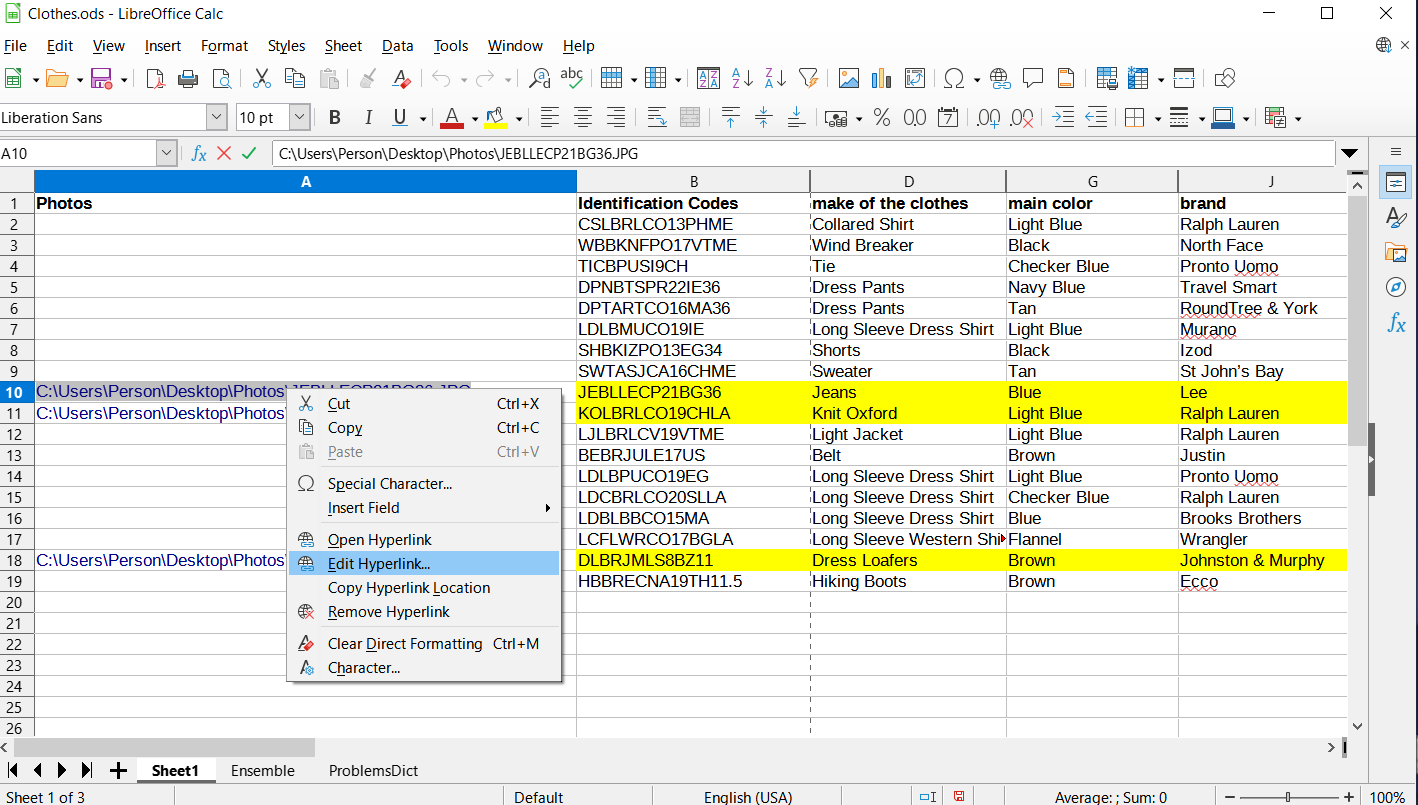Click the Copy icon in the toolbar
Image resolution: width=1418 pixels, height=805 pixels.
coord(295,78)
